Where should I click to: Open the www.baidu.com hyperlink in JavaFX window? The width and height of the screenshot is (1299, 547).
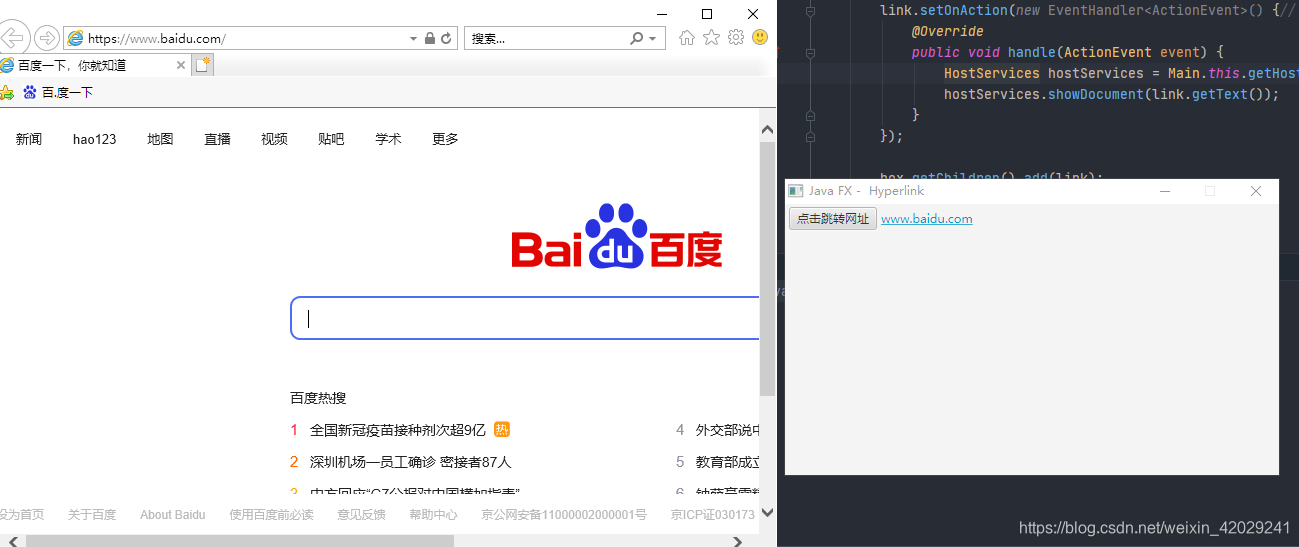click(927, 219)
